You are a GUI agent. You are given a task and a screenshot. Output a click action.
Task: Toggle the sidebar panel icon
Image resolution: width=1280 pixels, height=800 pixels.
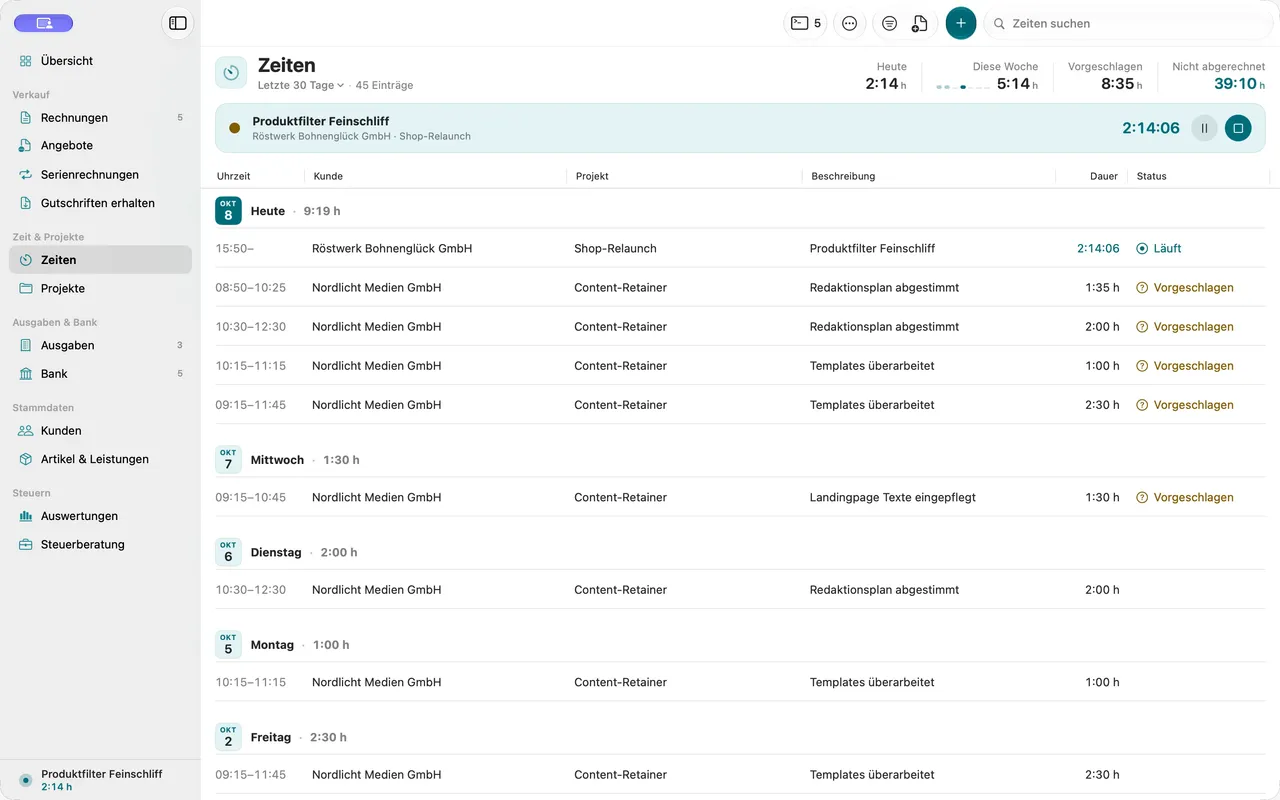178,23
